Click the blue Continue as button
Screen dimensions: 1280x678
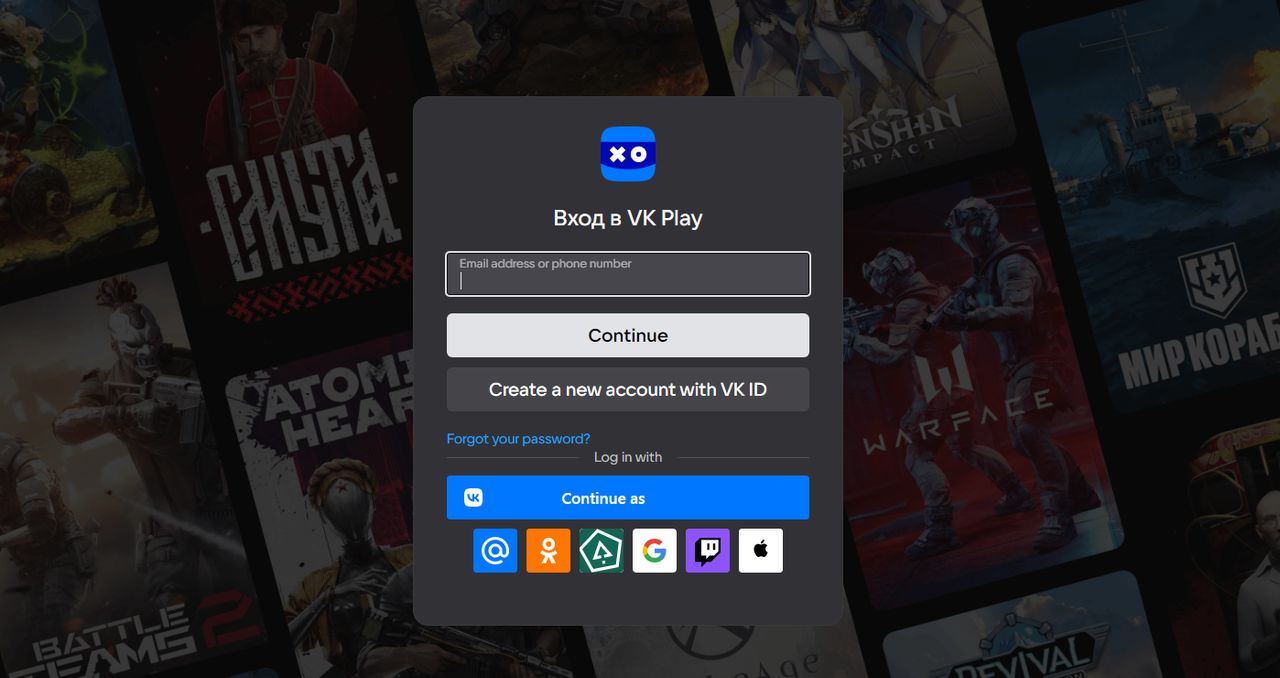(627, 498)
